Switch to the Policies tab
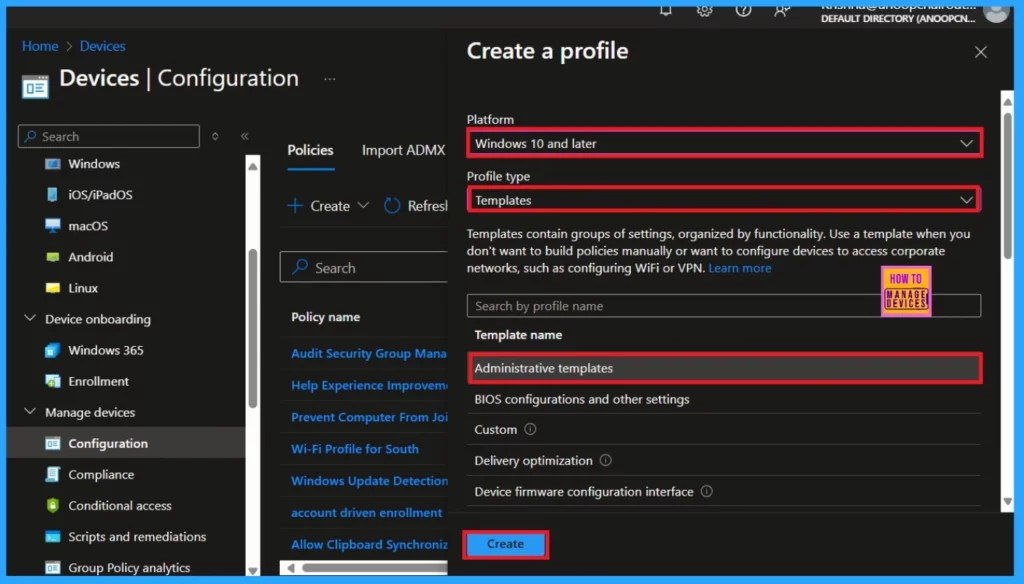This screenshot has width=1024, height=584. (310, 150)
